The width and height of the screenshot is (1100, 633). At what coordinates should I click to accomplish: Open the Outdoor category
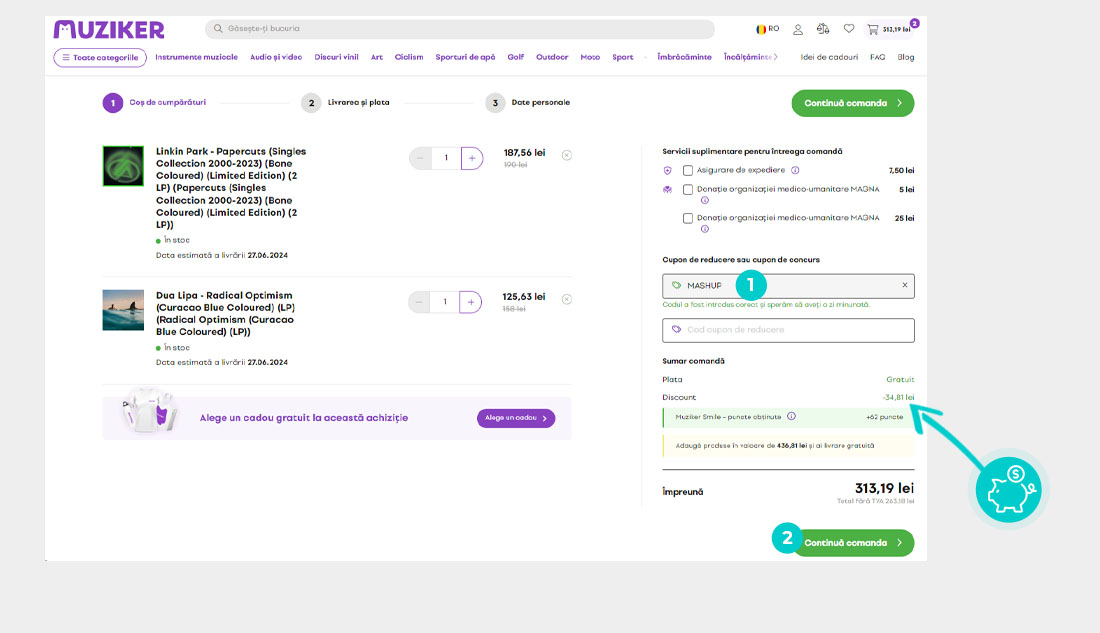[x=552, y=57]
